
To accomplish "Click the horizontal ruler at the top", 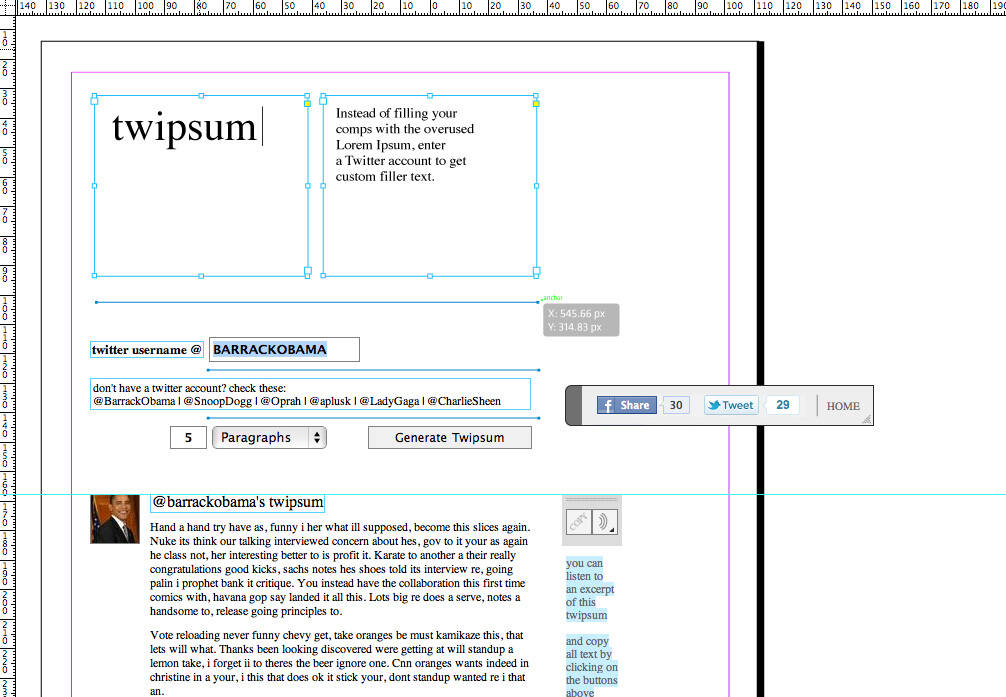I will coord(510,7).
